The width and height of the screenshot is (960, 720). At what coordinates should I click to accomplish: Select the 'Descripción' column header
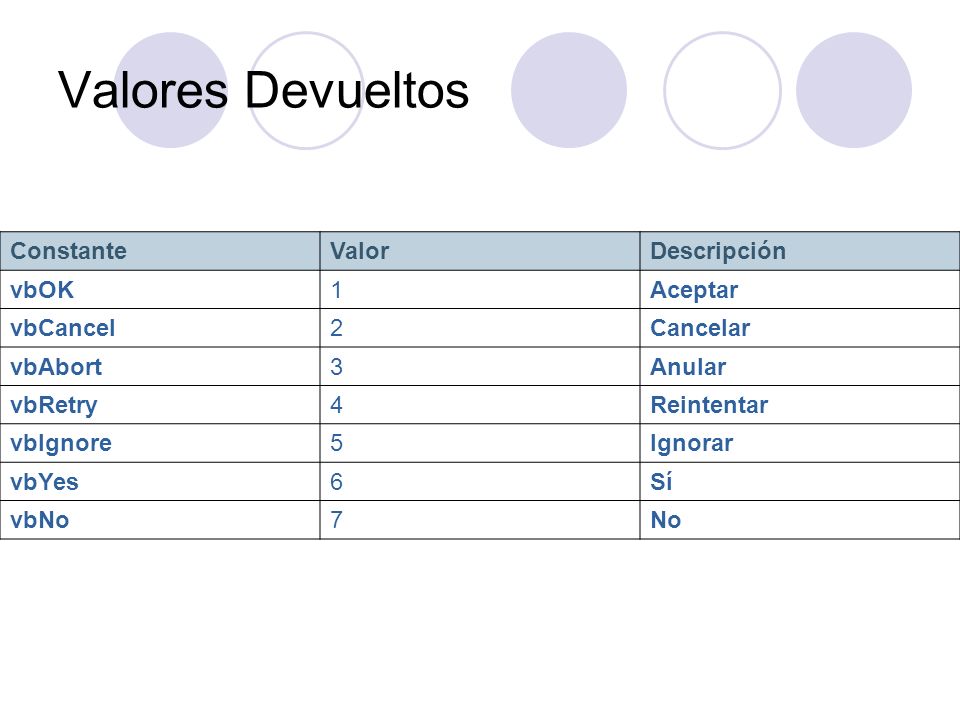[800, 251]
